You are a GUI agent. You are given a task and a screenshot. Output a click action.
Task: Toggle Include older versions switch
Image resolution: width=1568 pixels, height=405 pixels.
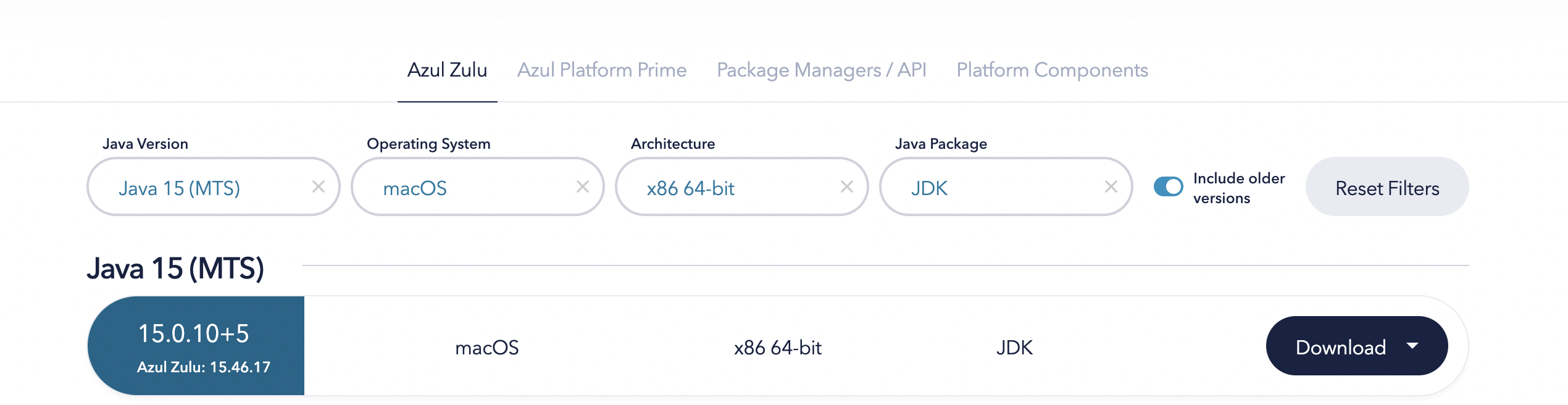coord(1169,186)
